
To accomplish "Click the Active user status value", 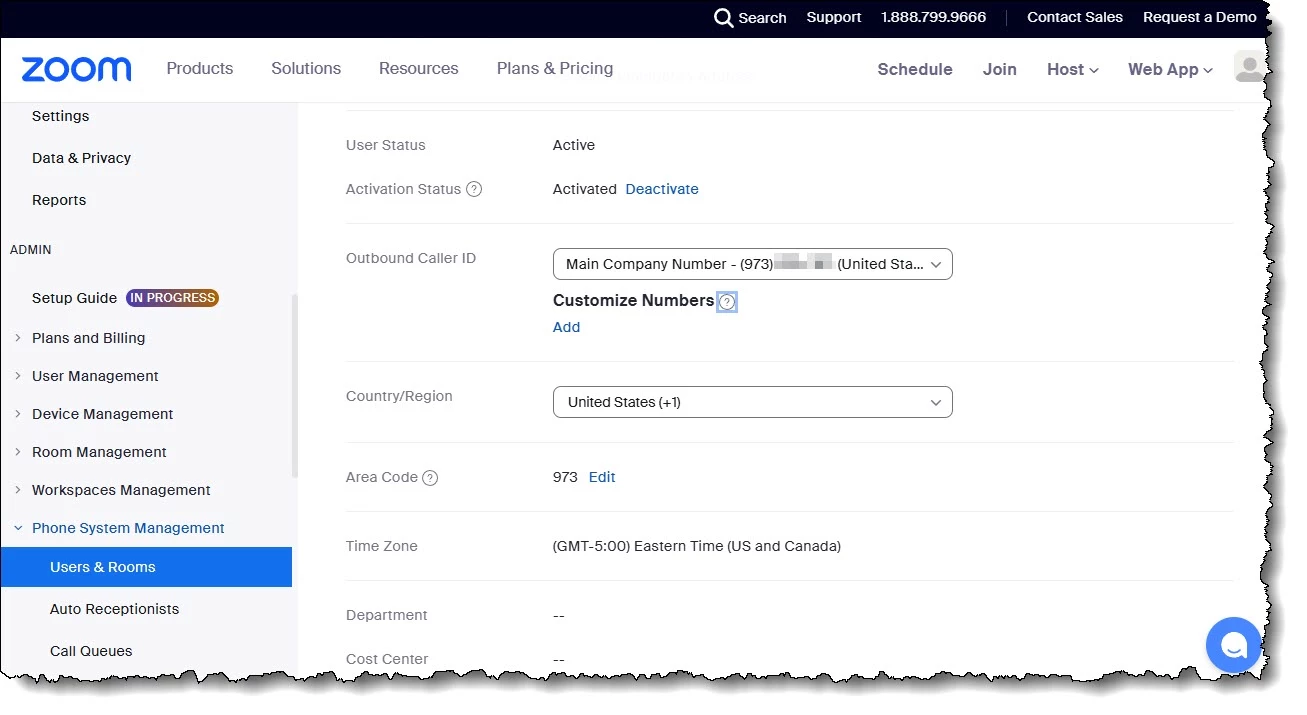I will coord(574,145).
